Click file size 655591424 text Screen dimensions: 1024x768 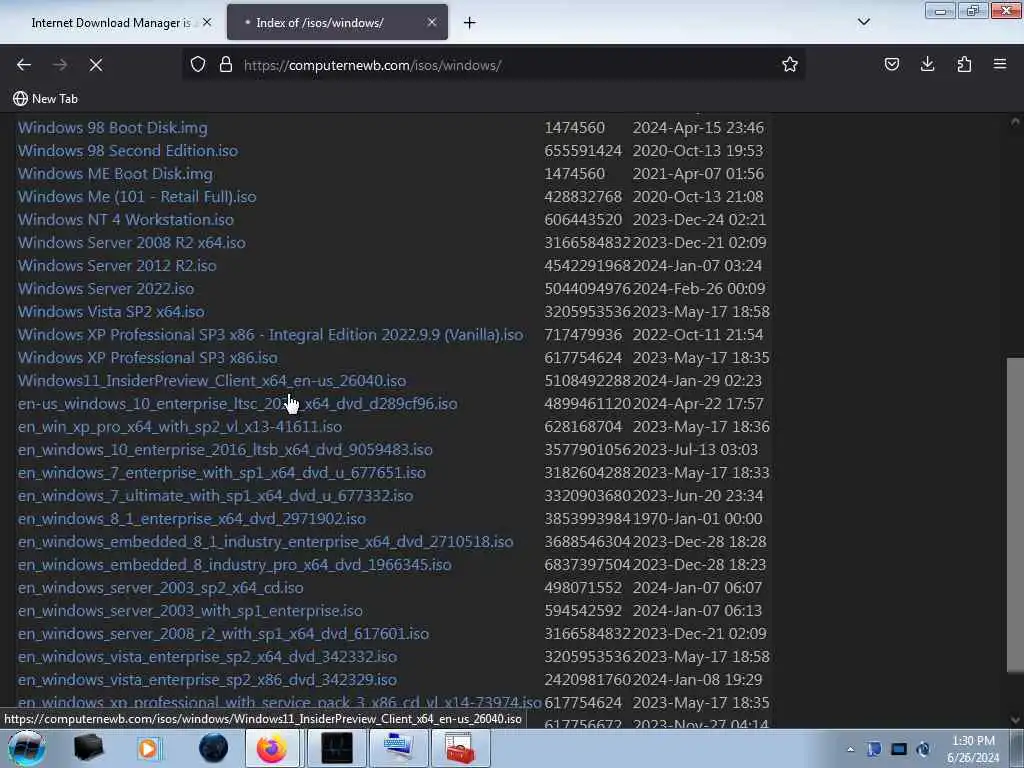583,150
